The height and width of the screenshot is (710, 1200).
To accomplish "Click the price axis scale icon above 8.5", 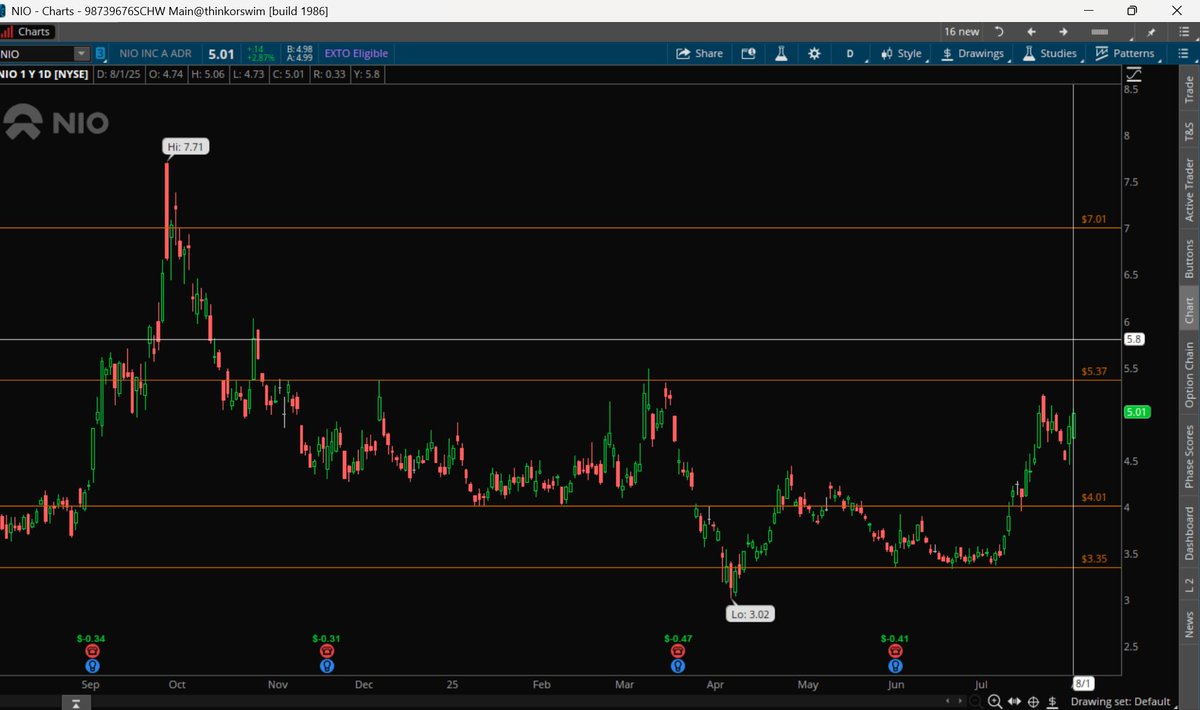I will pyautogui.click(x=1133, y=74).
